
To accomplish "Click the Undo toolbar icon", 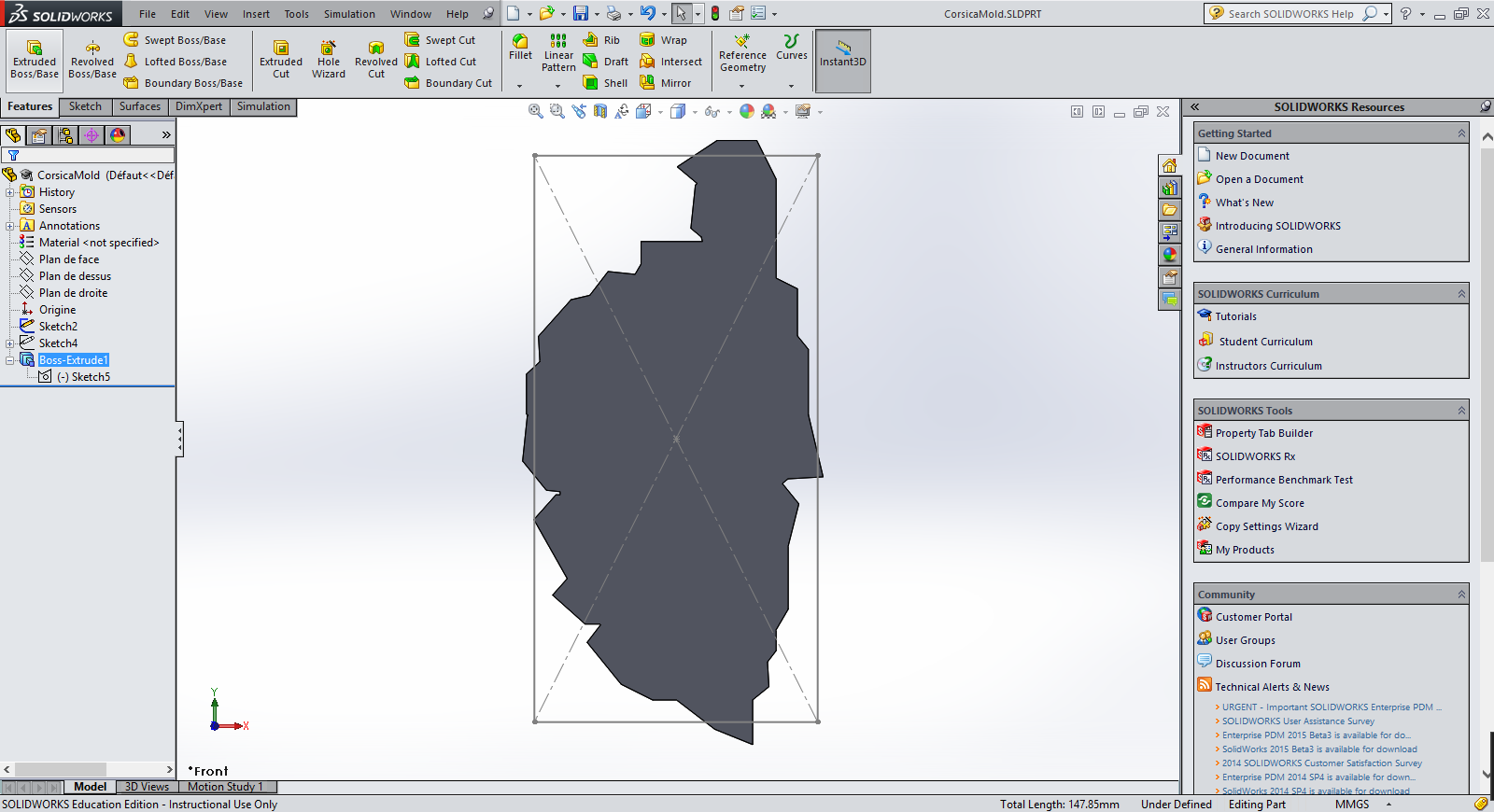I will [x=647, y=13].
